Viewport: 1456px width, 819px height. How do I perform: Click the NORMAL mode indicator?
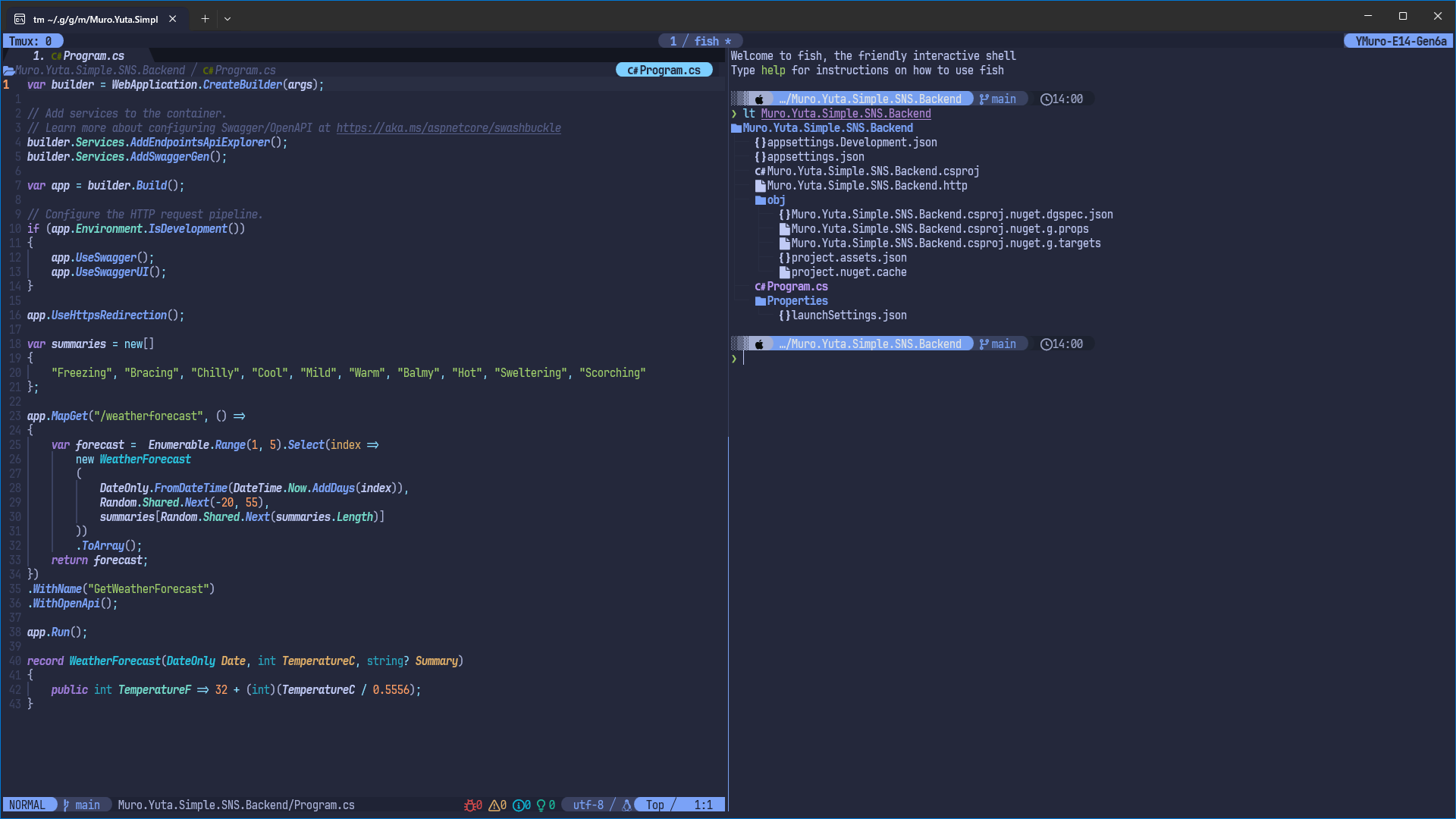[28, 805]
